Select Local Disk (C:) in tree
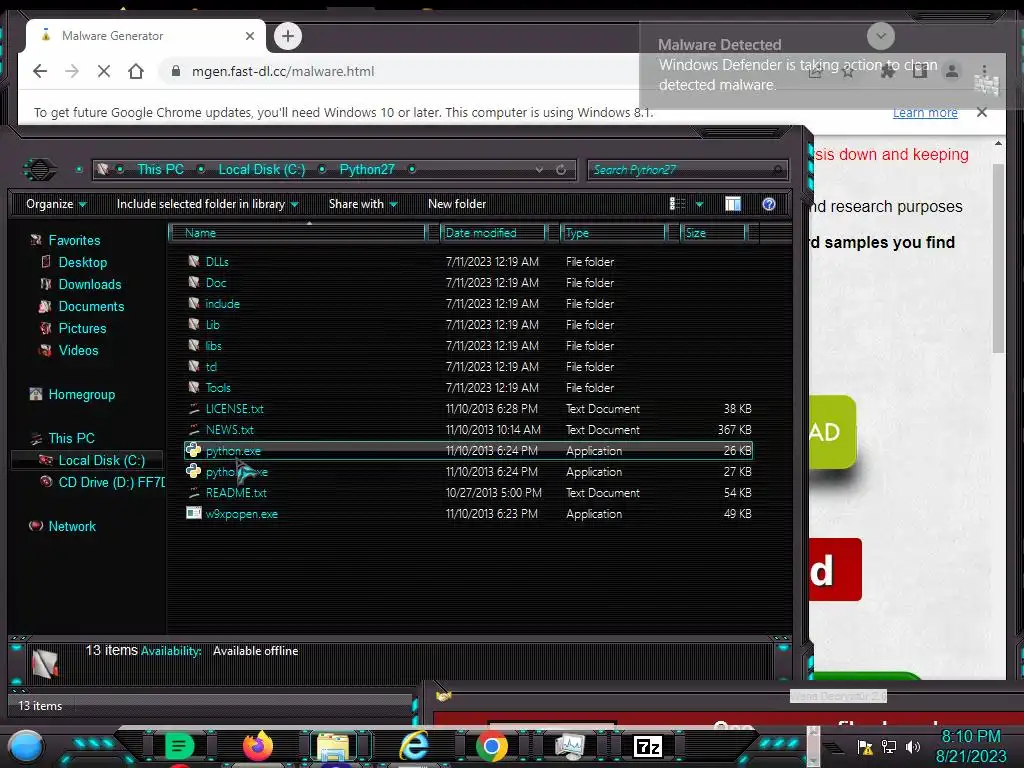The width and height of the screenshot is (1024, 768). [101, 460]
